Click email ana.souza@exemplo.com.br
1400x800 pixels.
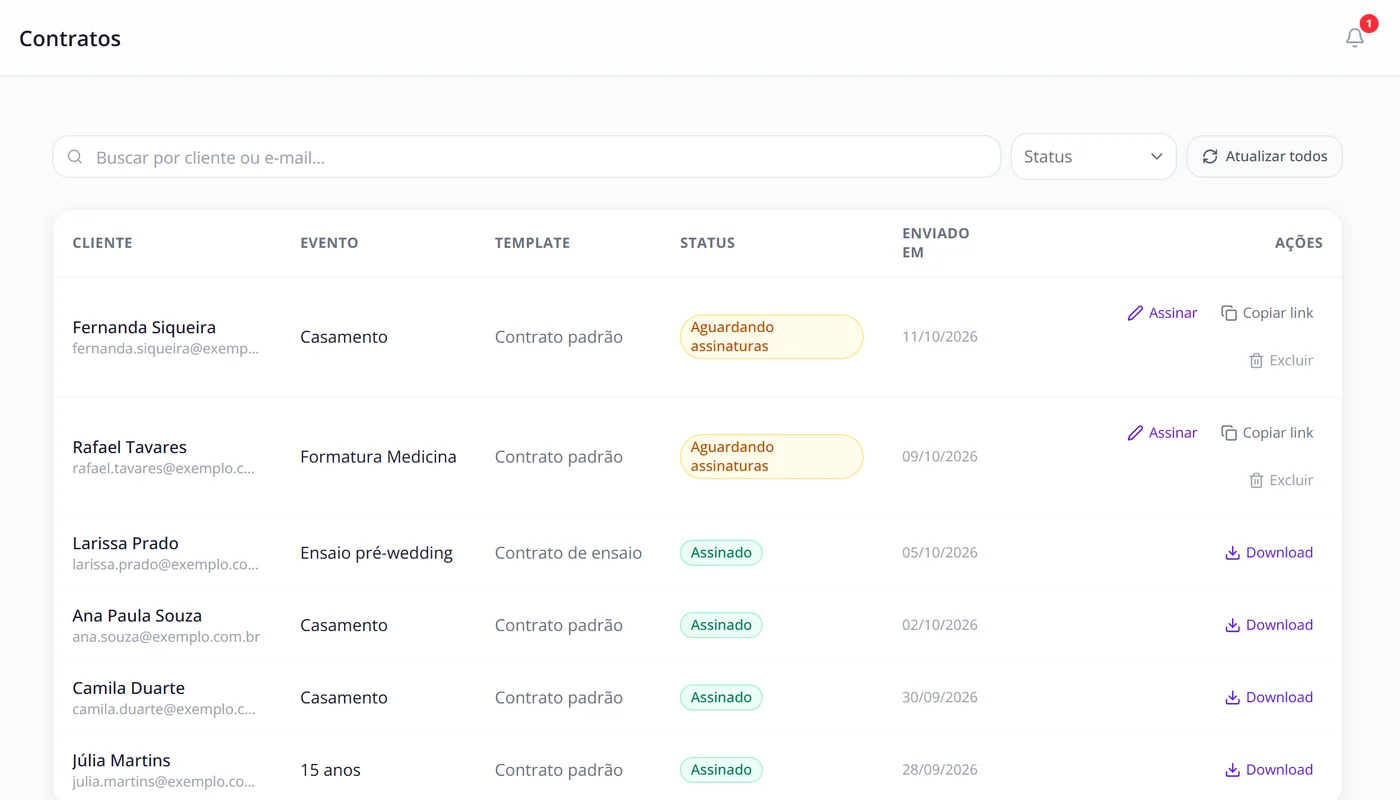(166, 637)
